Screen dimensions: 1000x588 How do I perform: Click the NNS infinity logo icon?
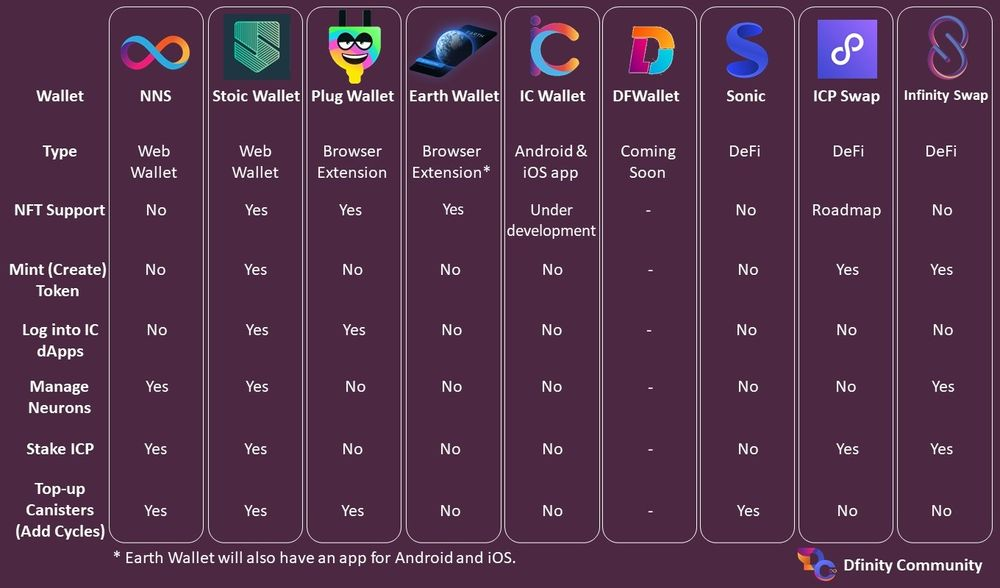tap(155, 52)
